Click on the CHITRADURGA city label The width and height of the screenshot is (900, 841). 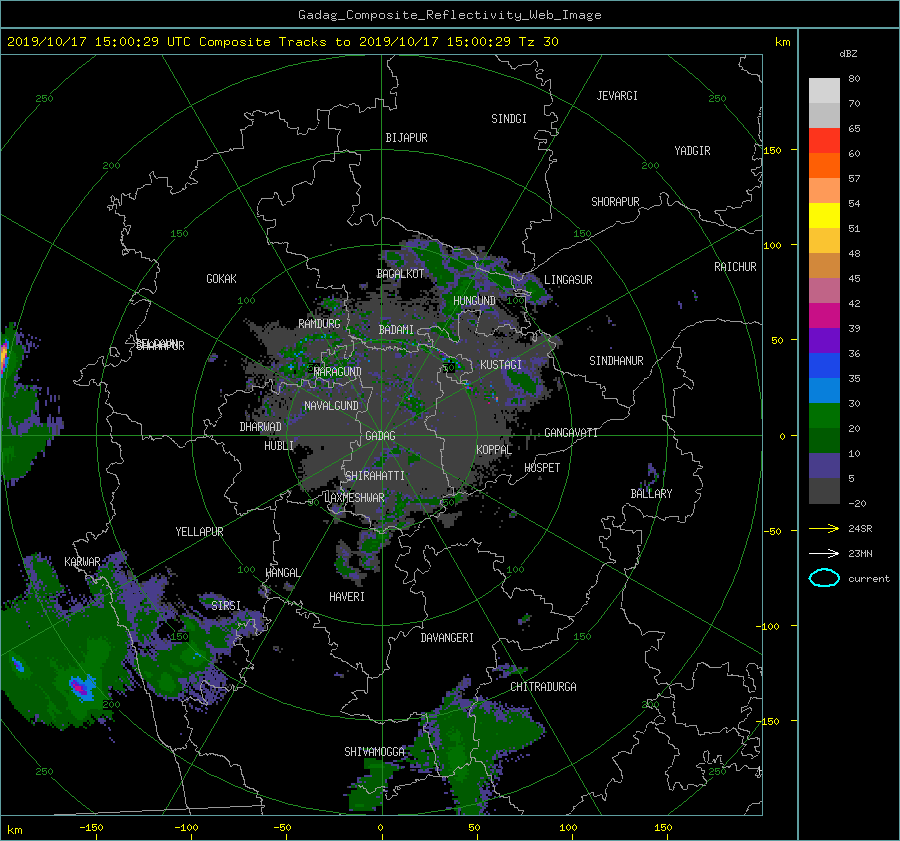tap(543, 687)
